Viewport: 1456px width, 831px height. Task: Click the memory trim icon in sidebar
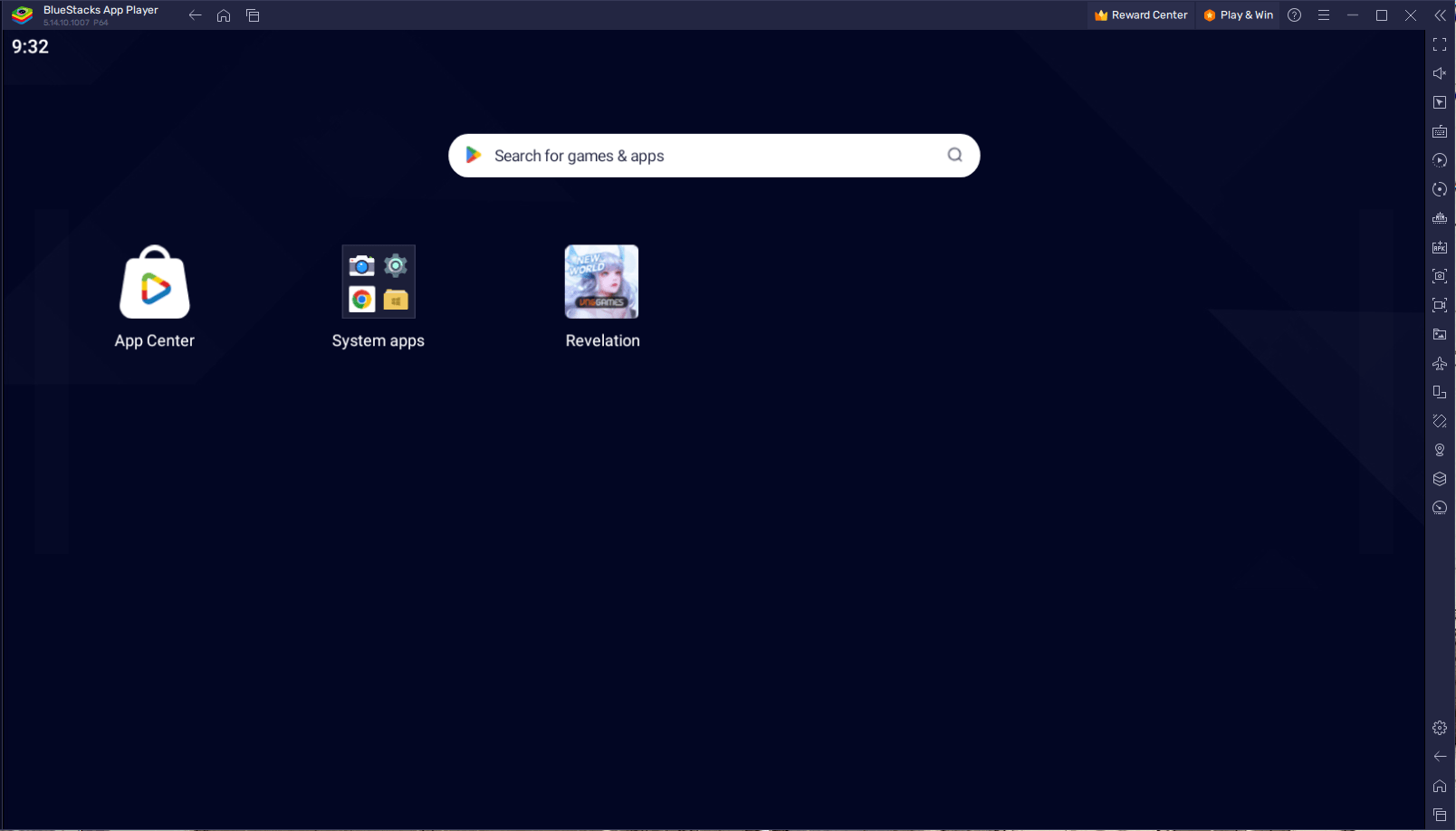[1440, 218]
